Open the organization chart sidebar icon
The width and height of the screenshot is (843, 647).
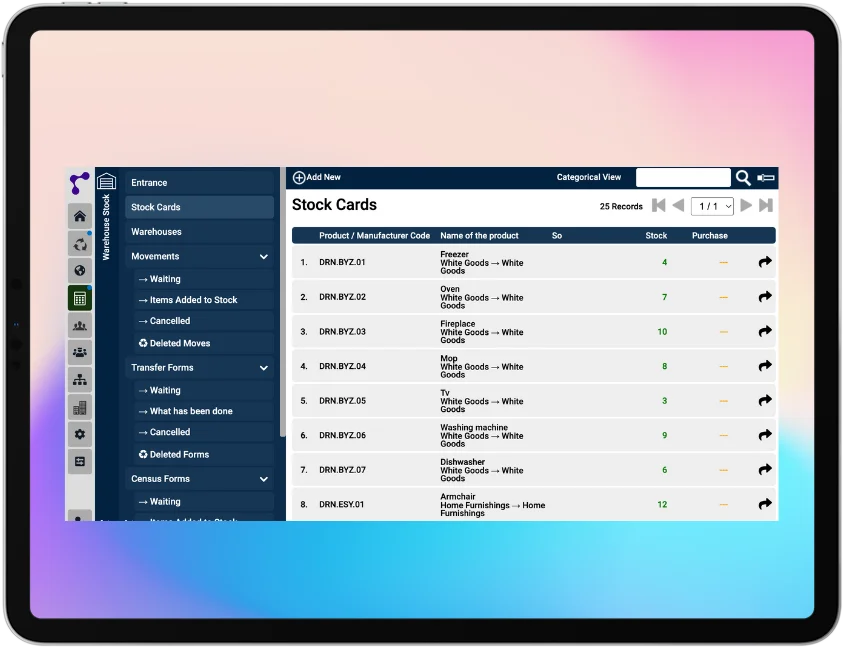tap(80, 380)
